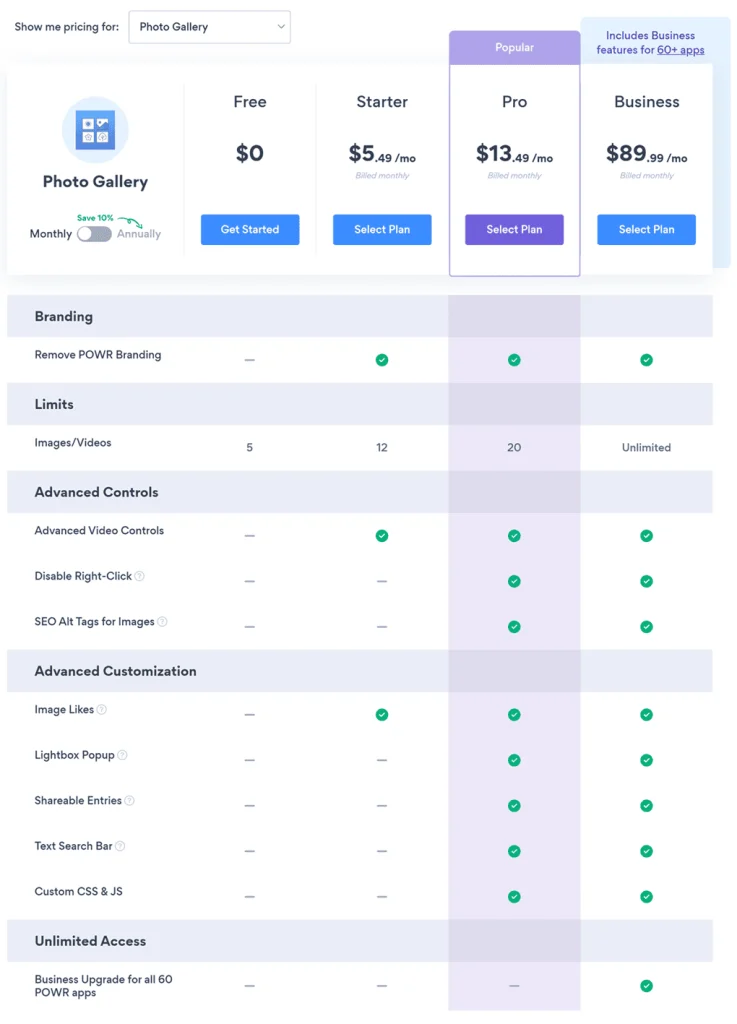Click the dropdown chevron arrow

[281, 27]
